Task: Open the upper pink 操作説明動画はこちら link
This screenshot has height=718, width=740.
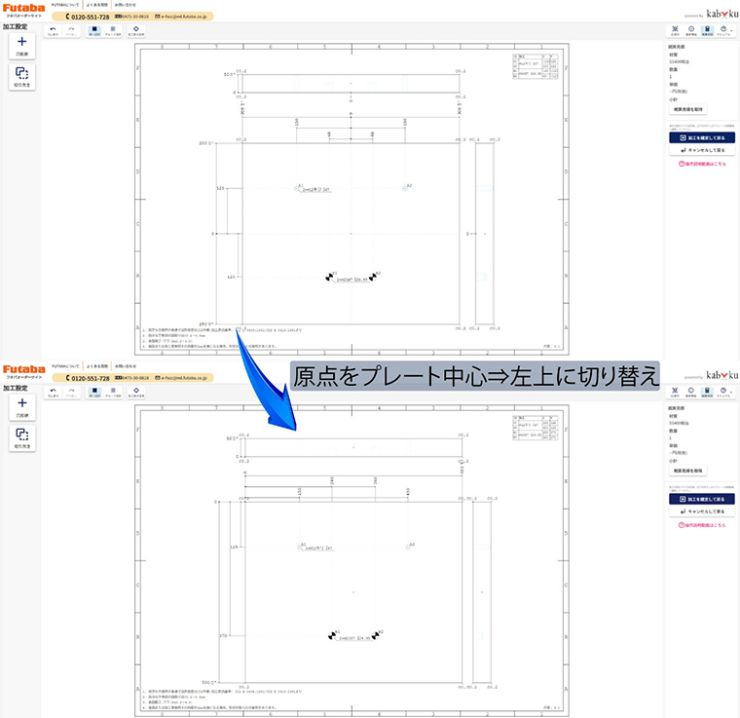Action: coord(701,163)
